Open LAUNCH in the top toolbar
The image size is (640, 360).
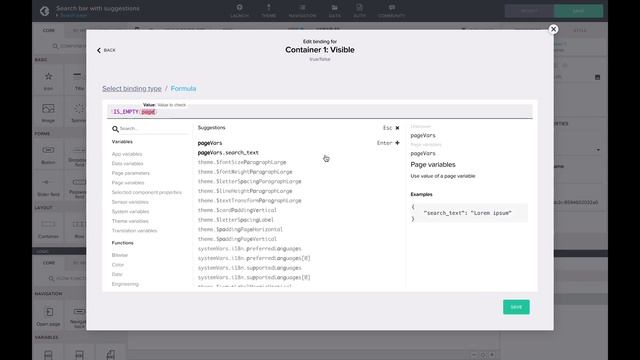[x=239, y=11]
